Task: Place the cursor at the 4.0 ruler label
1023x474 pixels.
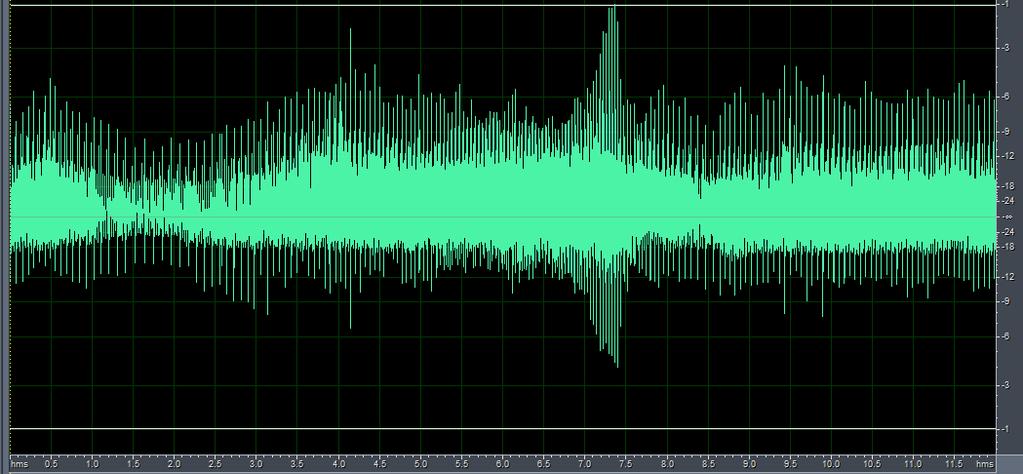Action: coord(338,464)
